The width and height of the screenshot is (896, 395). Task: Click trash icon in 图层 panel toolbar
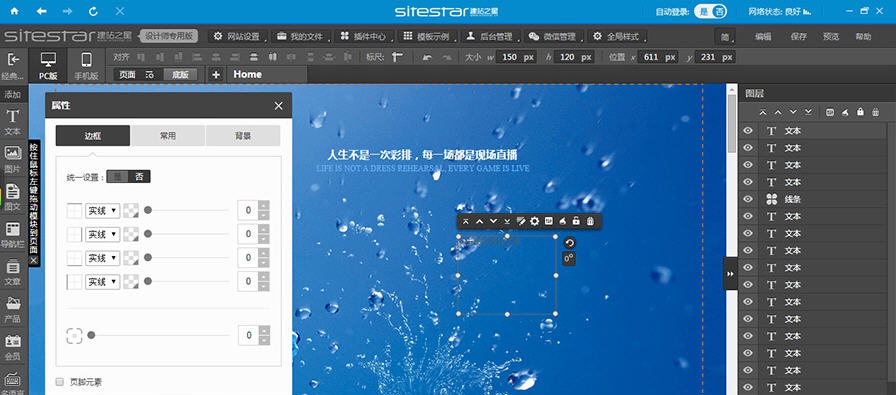875,112
